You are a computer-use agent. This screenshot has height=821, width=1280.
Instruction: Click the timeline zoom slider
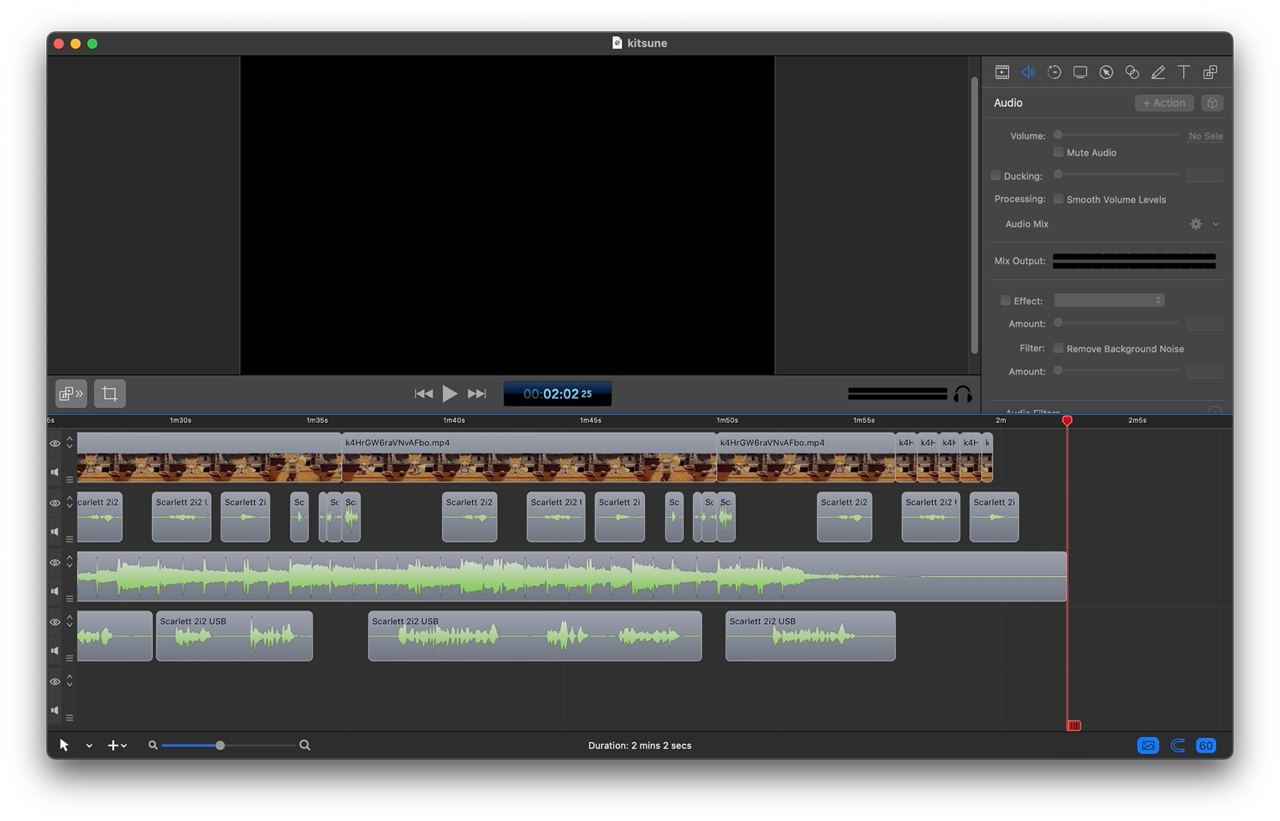tap(228, 745)
